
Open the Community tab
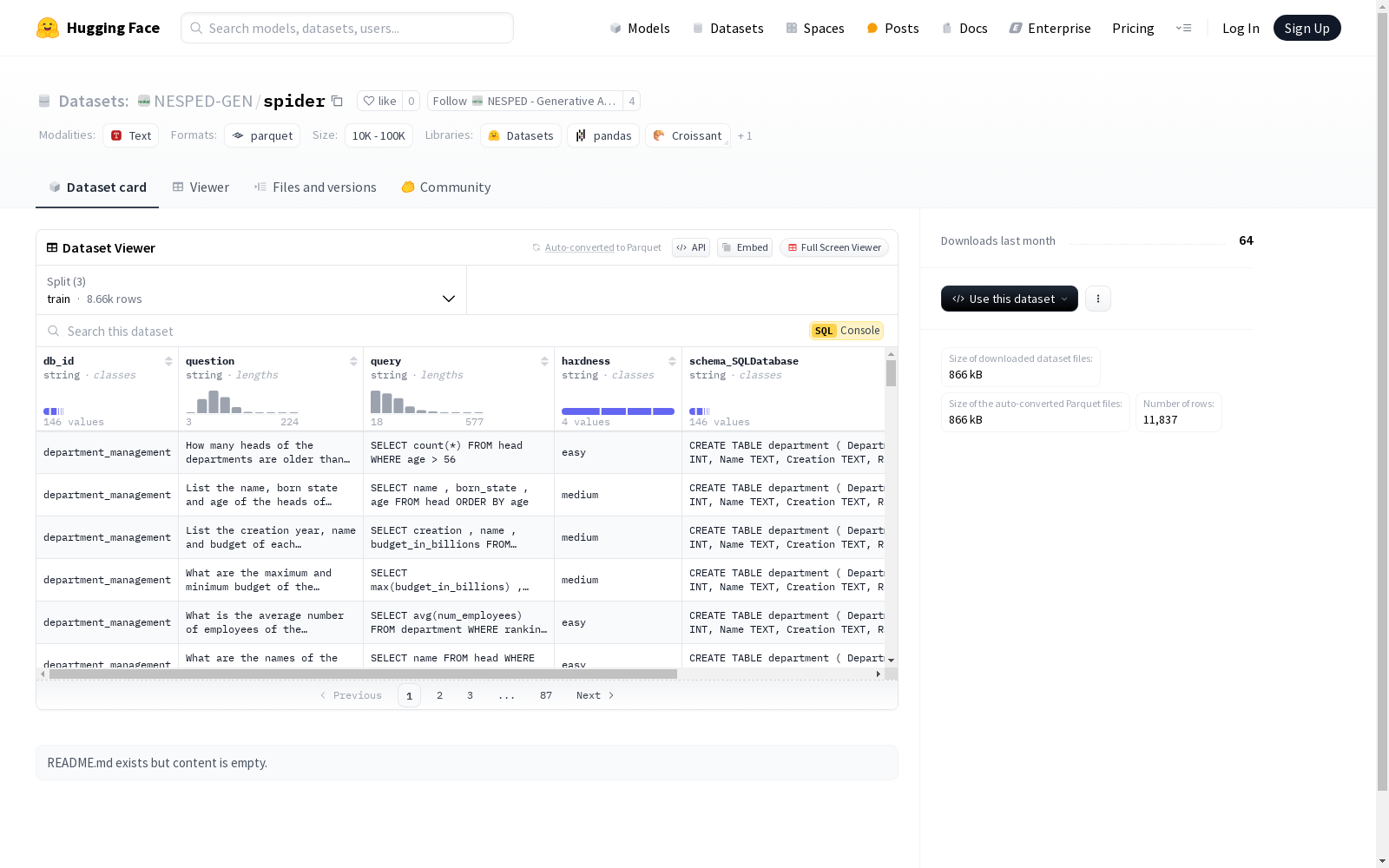[x=446, y=187]
